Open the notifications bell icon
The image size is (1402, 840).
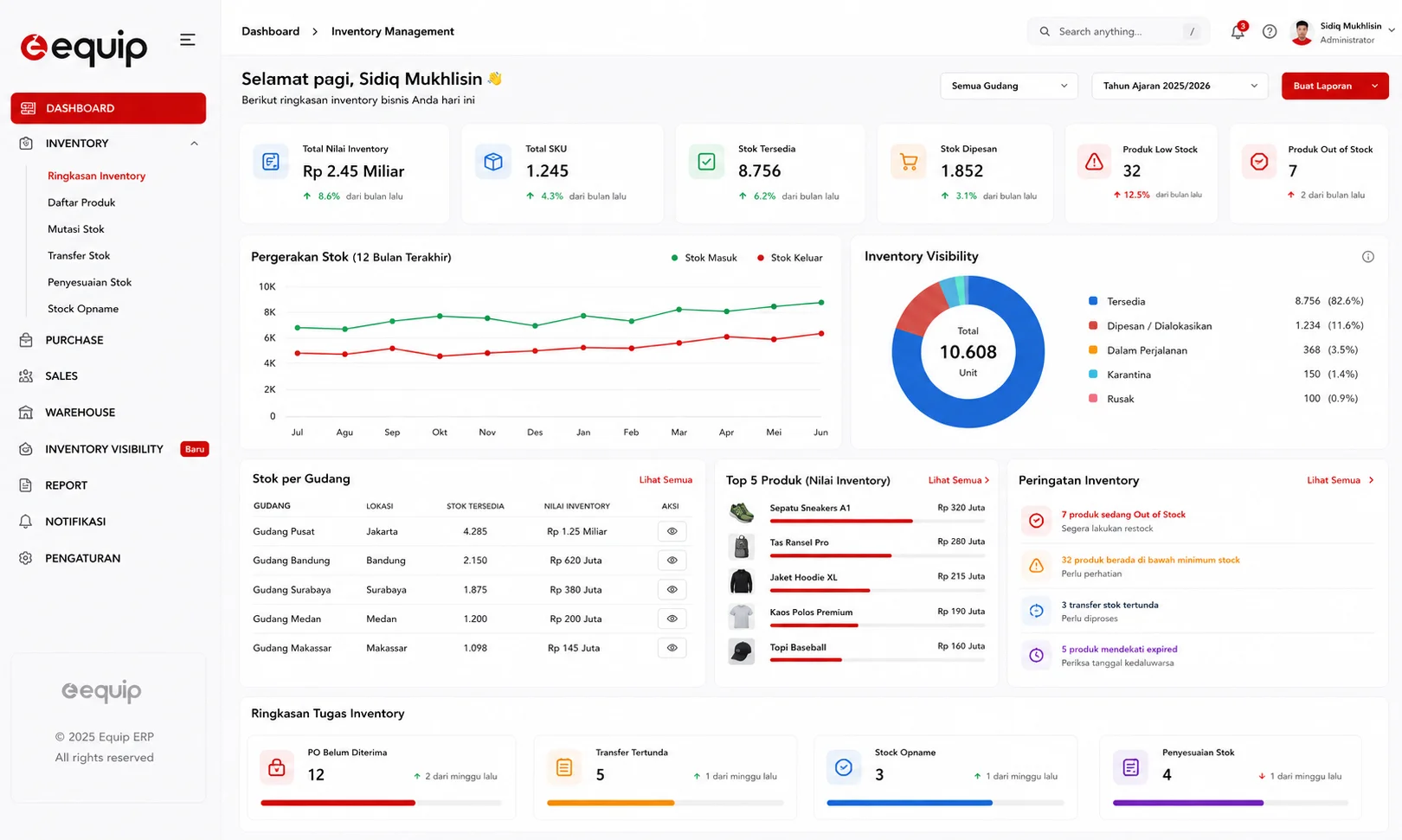click(x=1238, y=32)
